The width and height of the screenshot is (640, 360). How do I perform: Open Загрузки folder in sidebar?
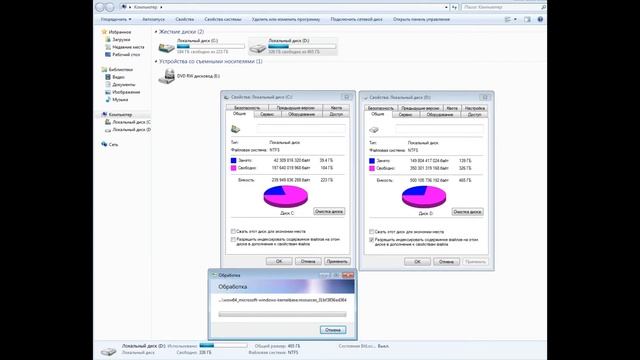tap(121, 40)
